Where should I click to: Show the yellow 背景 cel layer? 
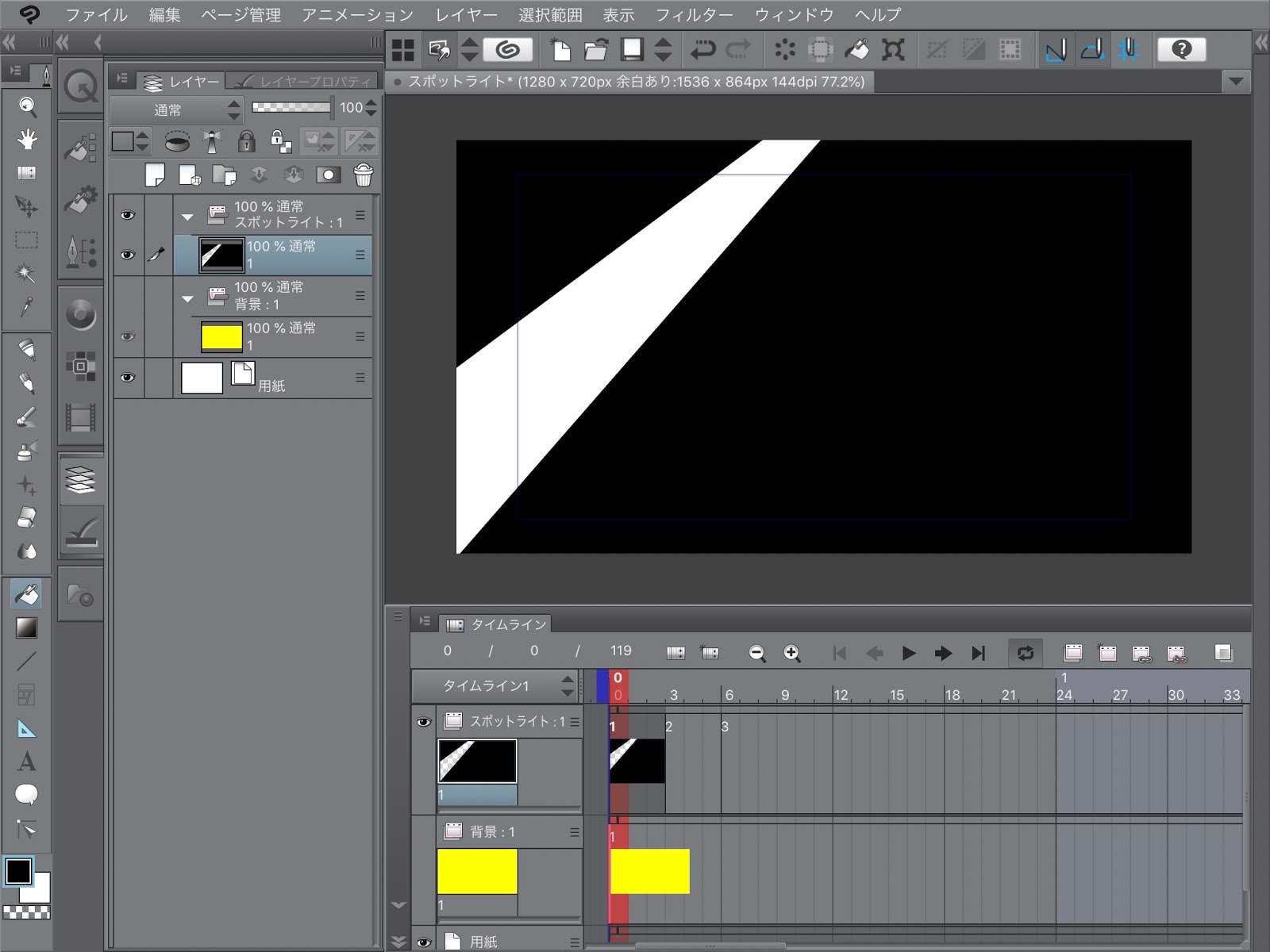(128, 336)
